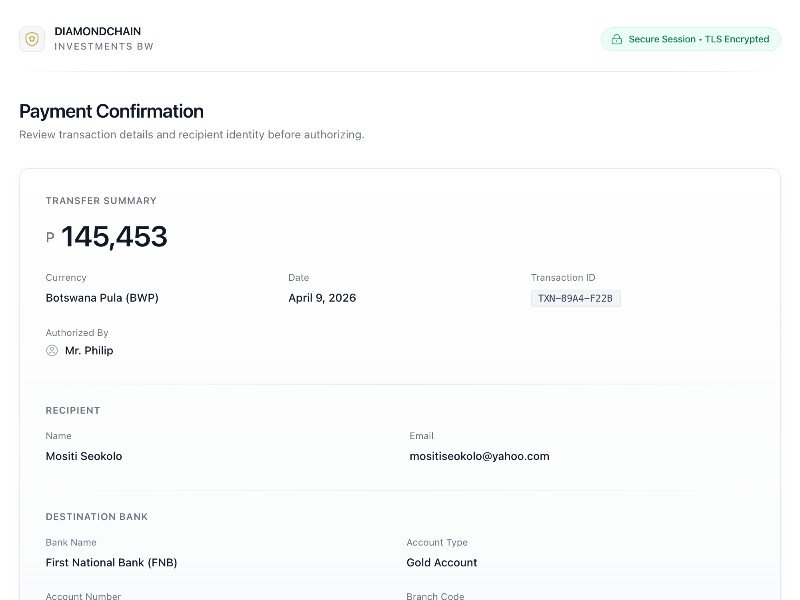Image resolution: width=800 pixels, height=600 pixels.
Task: Click the Destination Bank section header
Action: [x=97, y=517]
